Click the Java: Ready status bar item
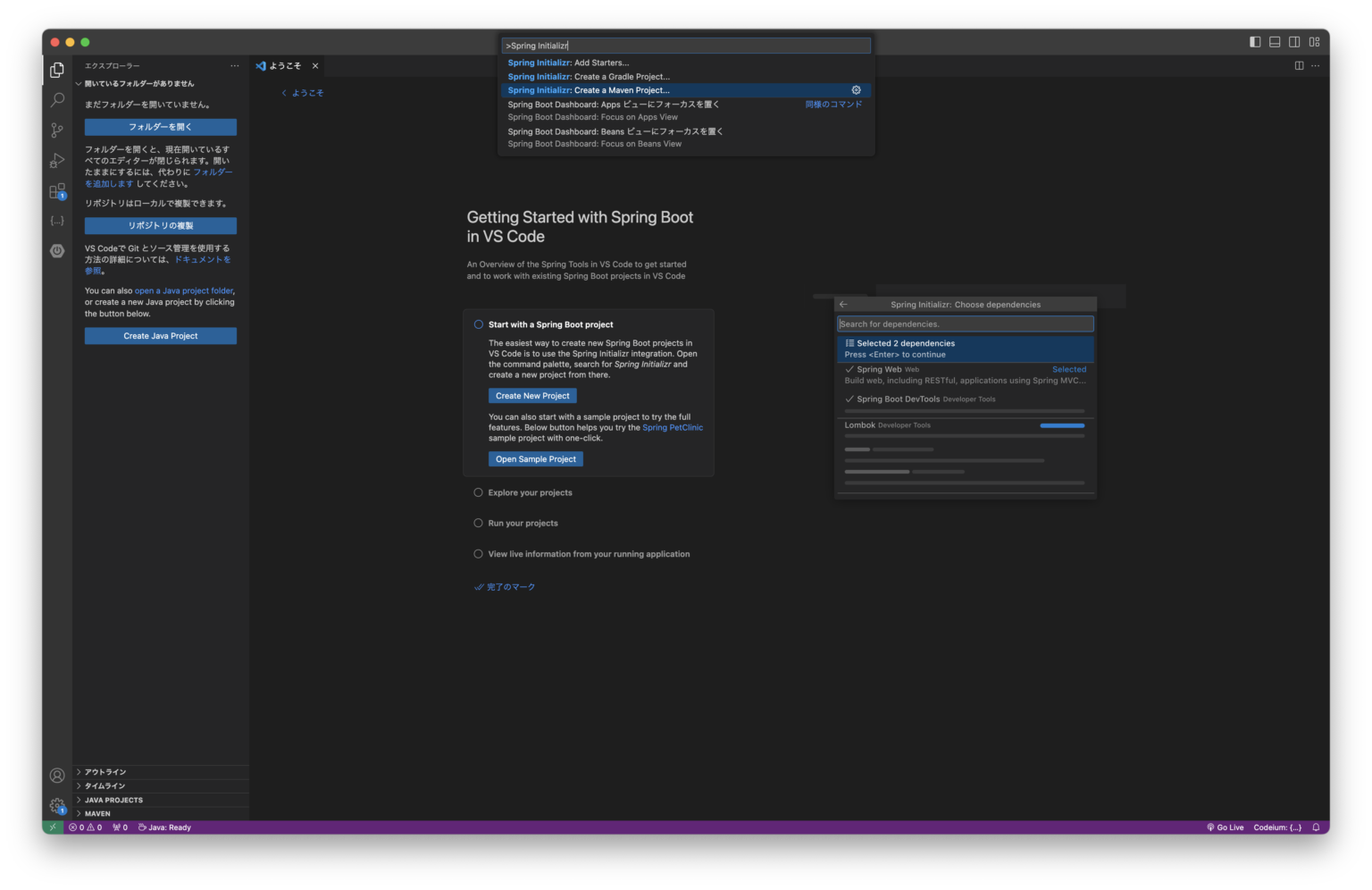Viewport: 1372px width, 890px height. (164, 827)
